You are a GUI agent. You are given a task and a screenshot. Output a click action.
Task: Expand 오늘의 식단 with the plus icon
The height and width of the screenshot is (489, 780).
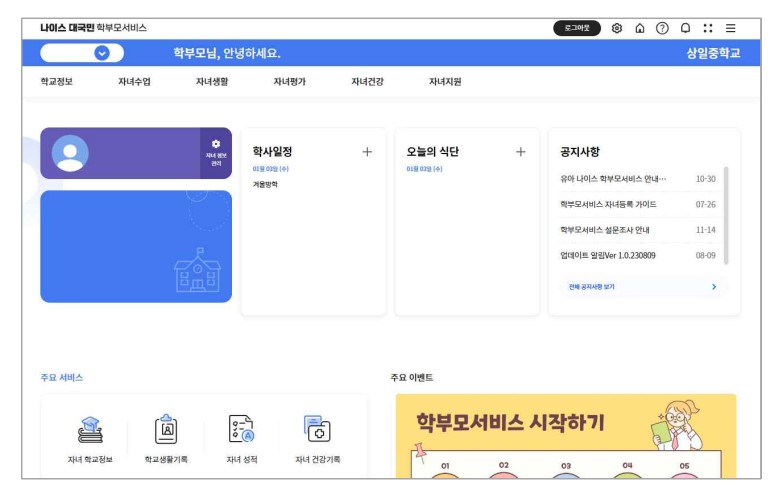[520, 152]
